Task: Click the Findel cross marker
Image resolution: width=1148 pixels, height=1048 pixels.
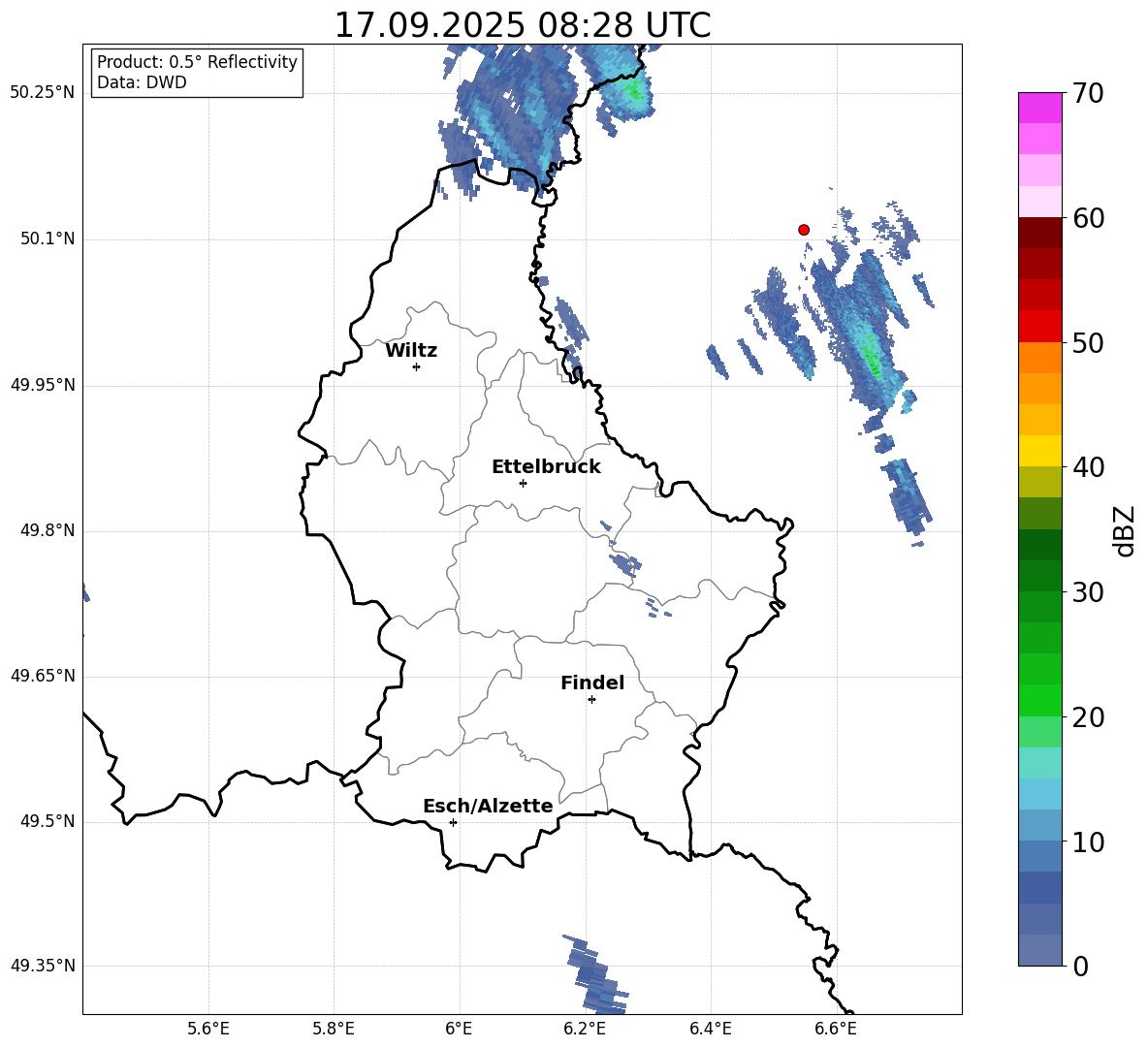Action: 591,700
